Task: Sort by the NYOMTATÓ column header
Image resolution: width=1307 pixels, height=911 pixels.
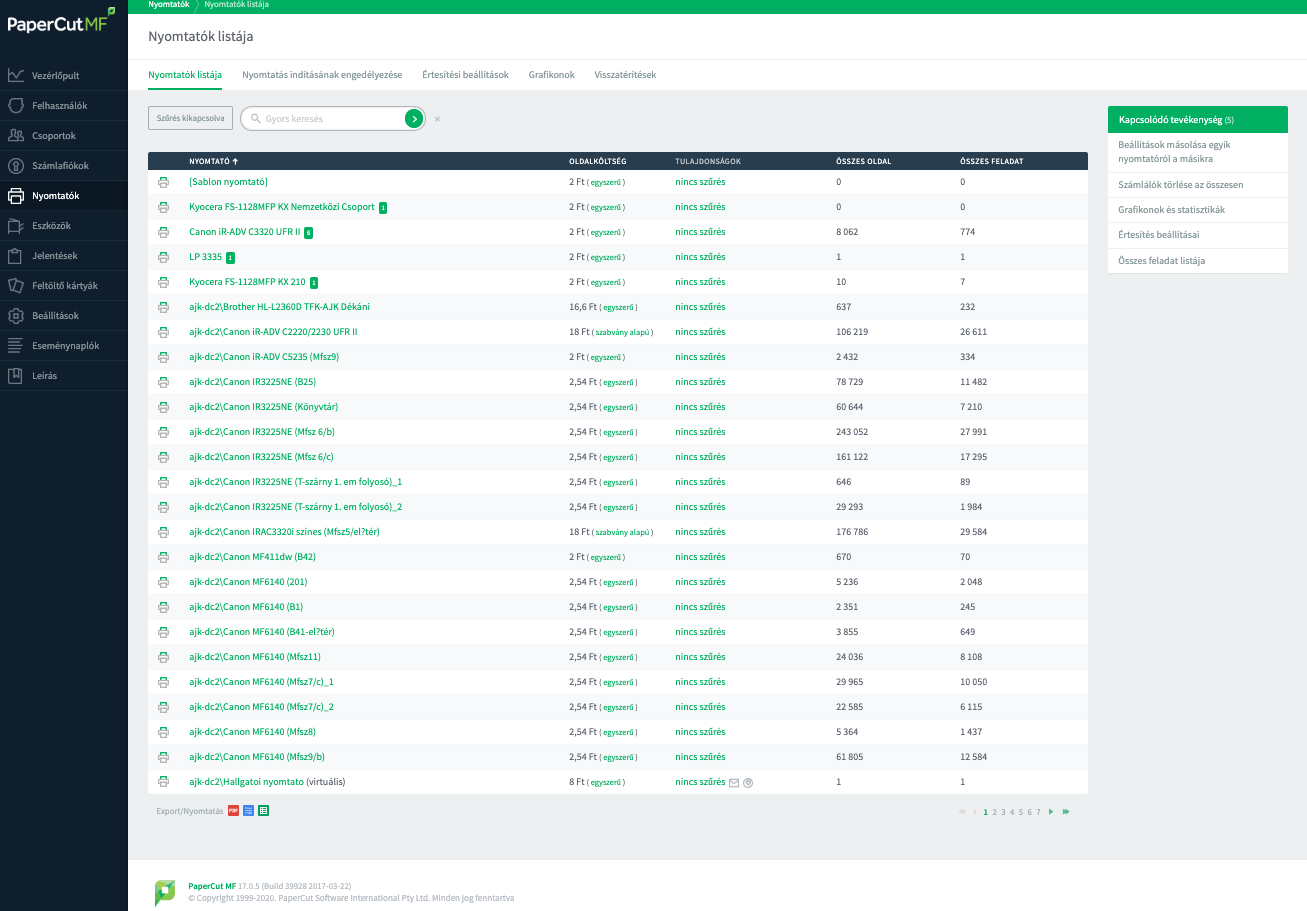Action: pos(214,161)
